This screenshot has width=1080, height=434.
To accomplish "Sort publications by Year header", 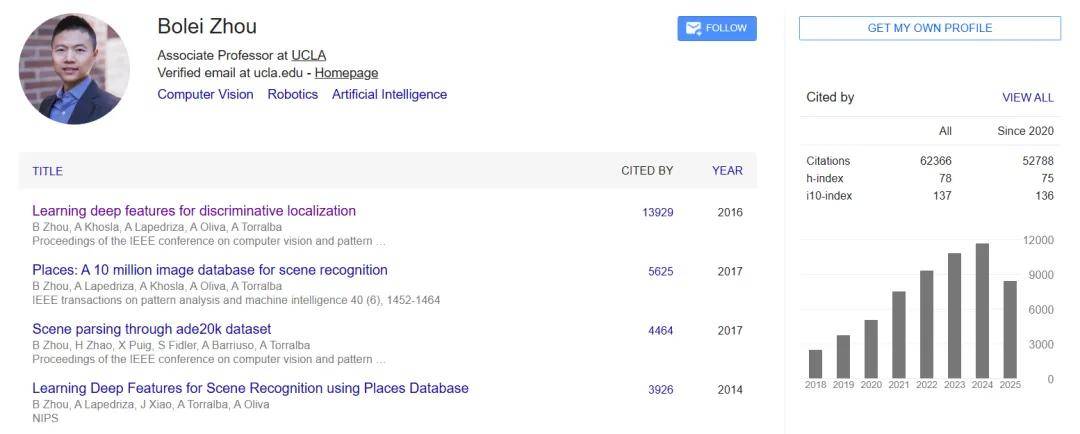I will click(x=727, y=171).
